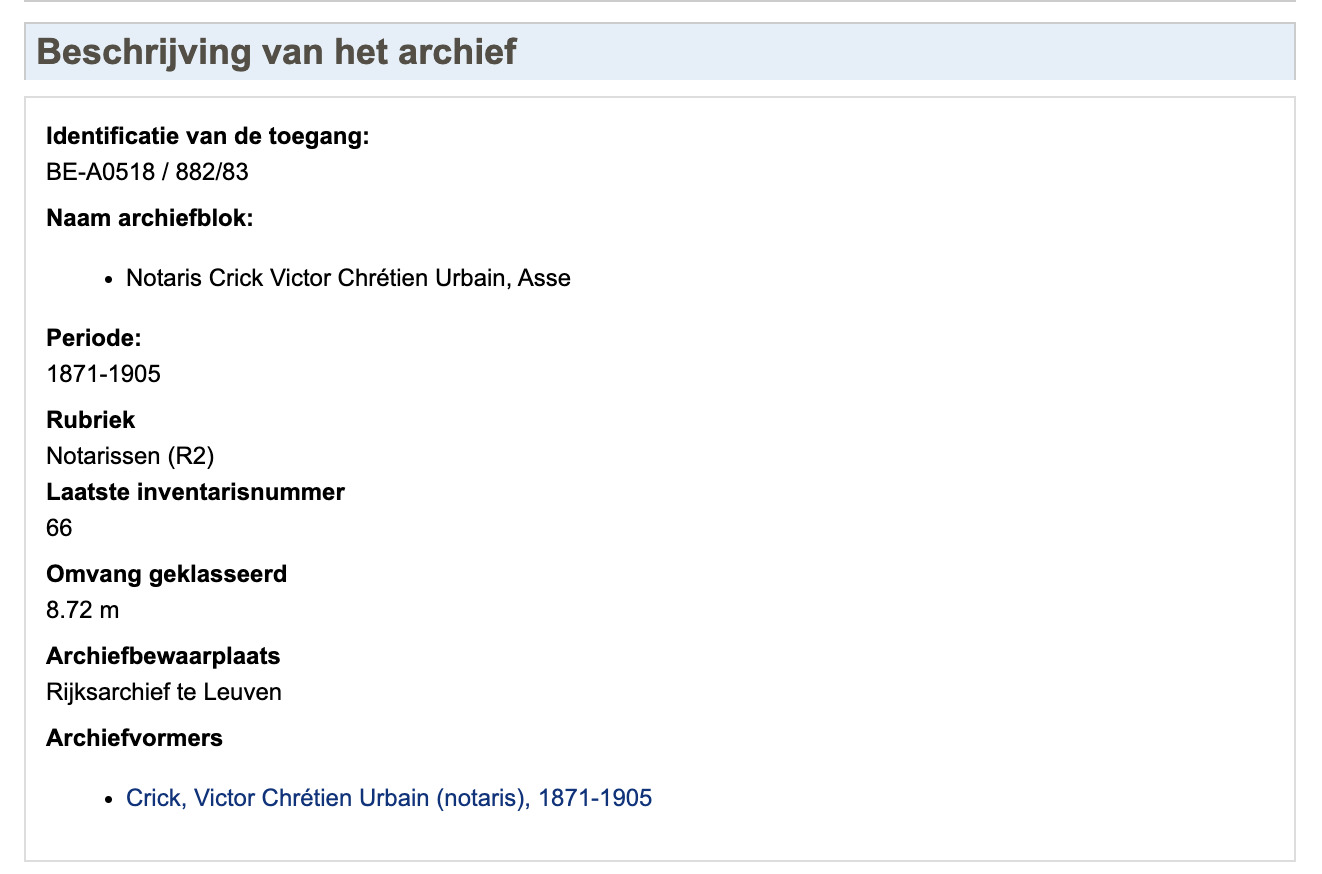Viewport: 1322px width, 874px height.
Task: Click the Periode label
Action: tap(94, 338)
